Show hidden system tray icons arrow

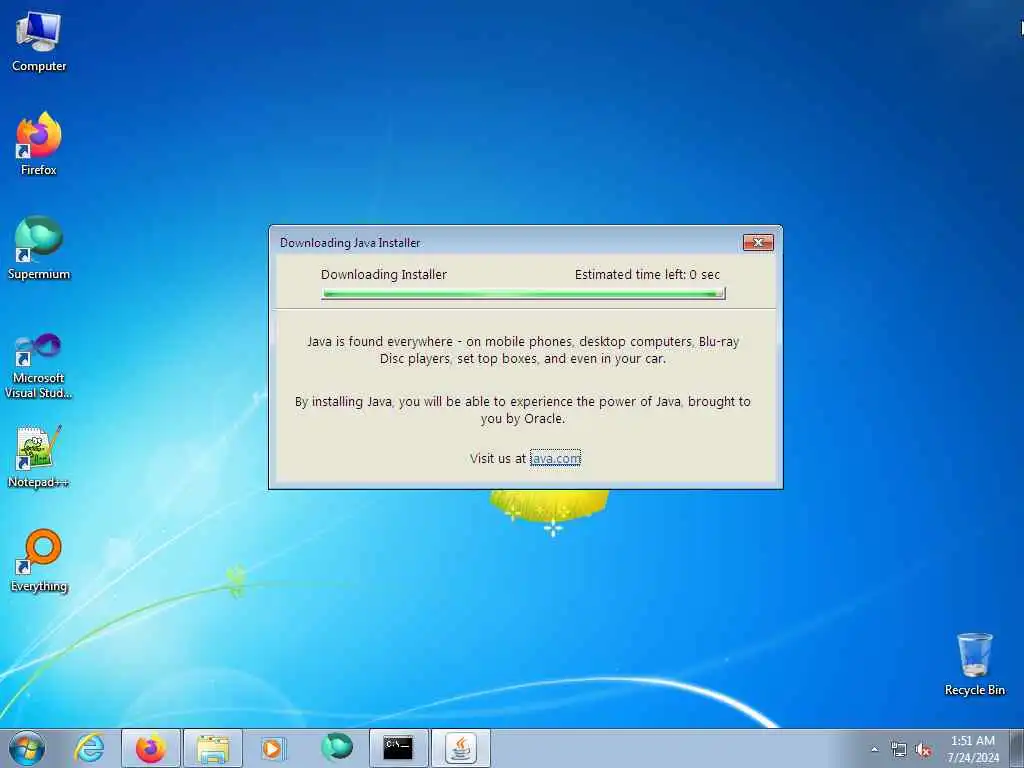pos(874,750)
